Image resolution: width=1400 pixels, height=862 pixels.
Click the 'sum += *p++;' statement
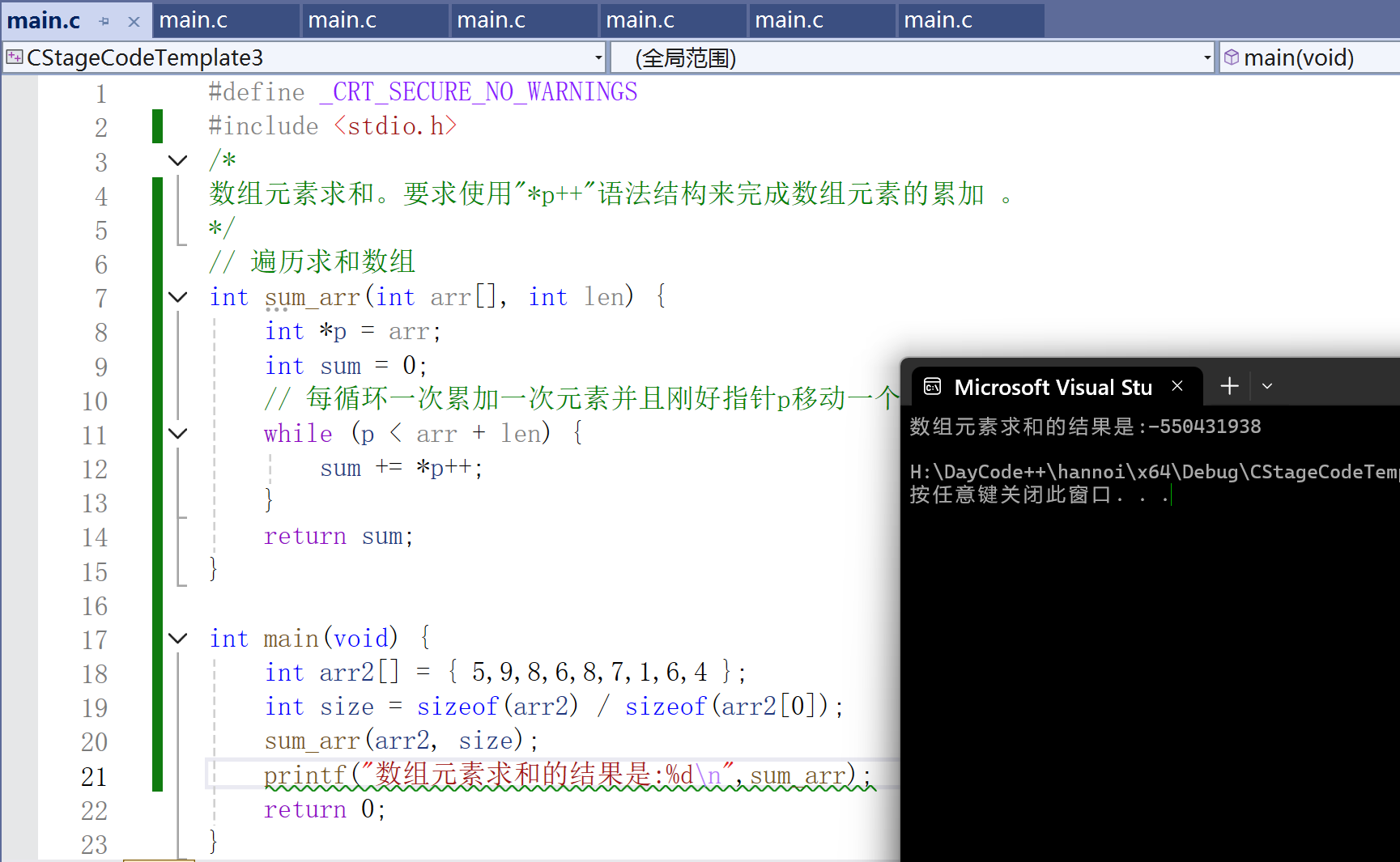click(x=402, y=468)
